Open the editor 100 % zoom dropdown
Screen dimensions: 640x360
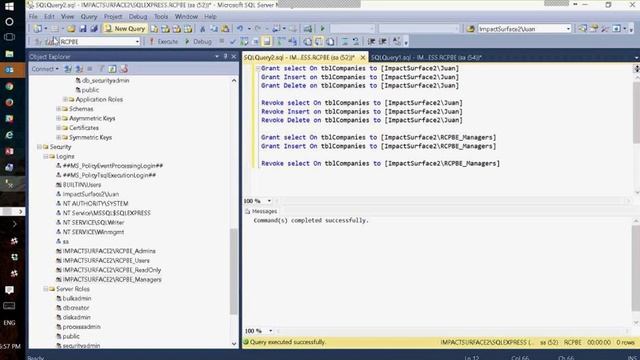(x=269, y=201)
